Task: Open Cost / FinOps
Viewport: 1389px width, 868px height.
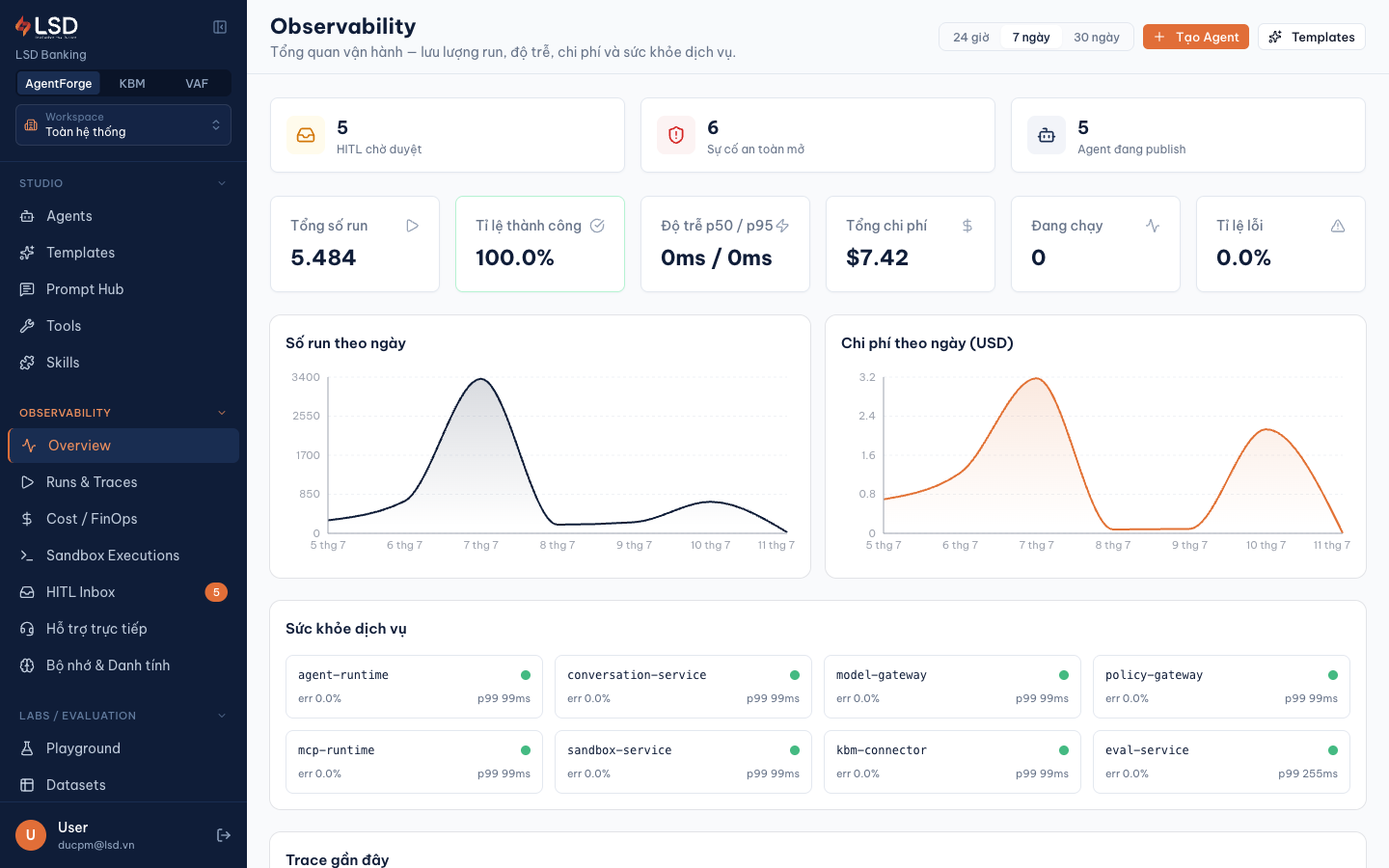Action: [123, 519]
